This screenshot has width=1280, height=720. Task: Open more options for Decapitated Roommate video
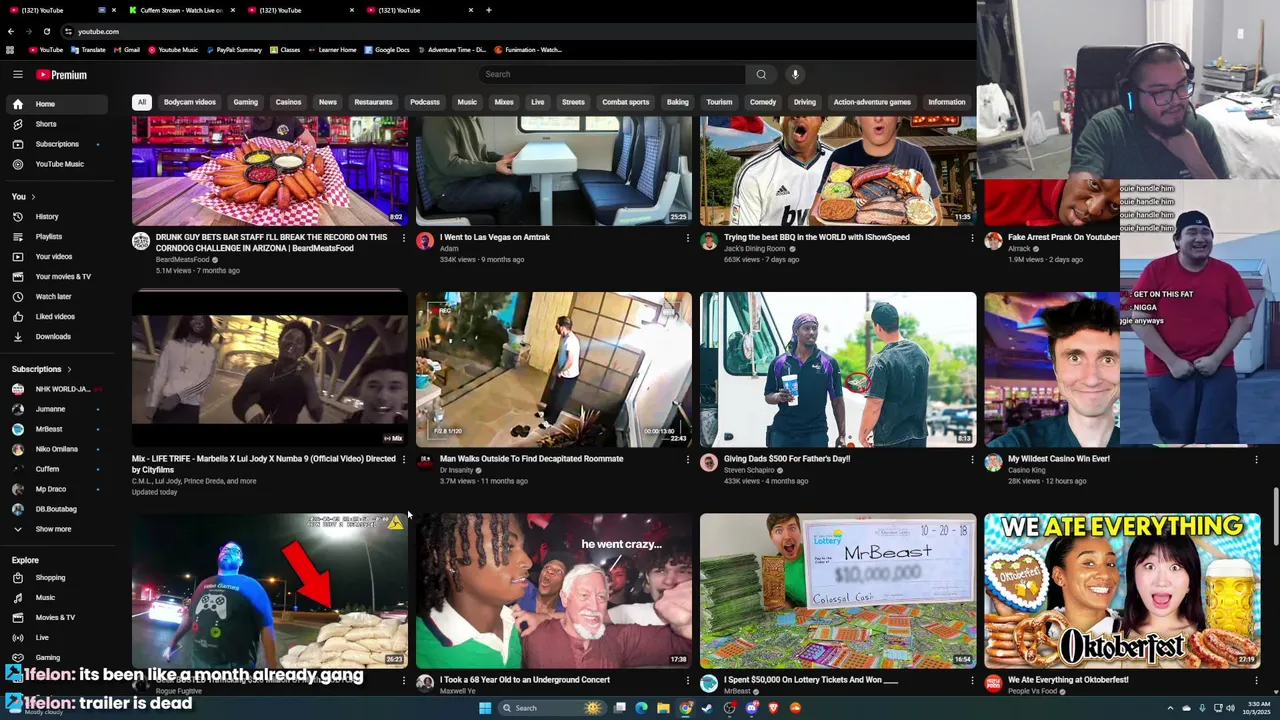click(x=687, y=460)
